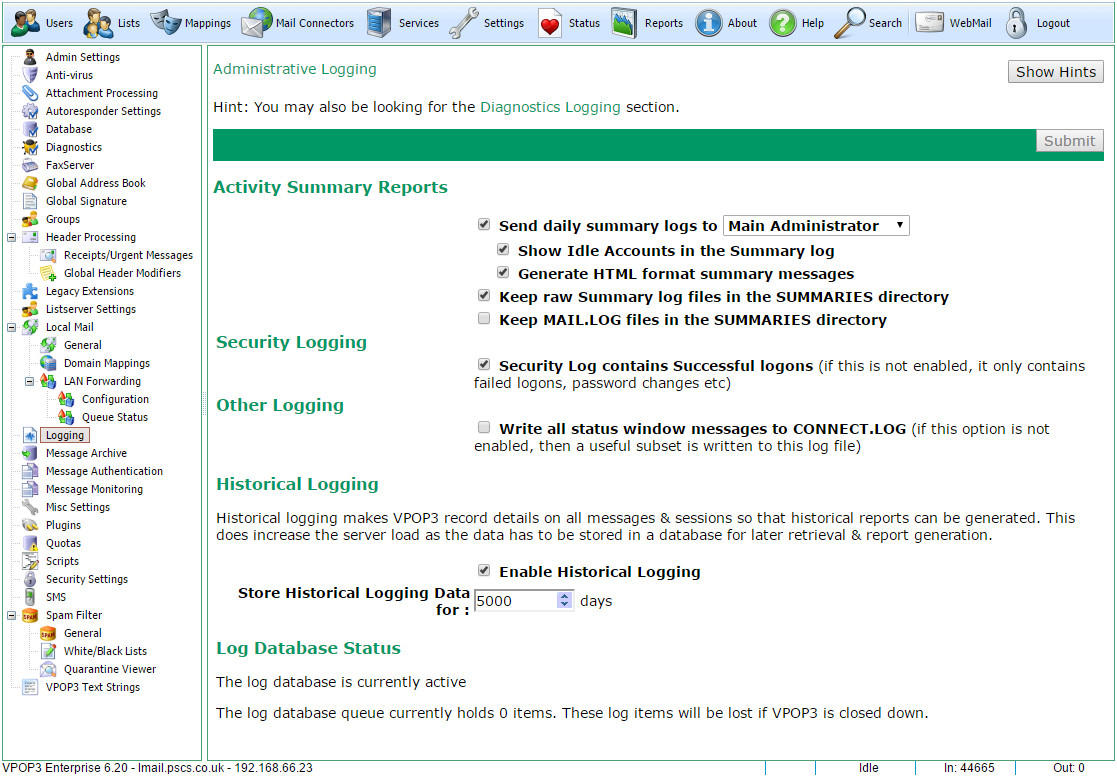Click the FaxServer icon
Image resolution: width=1117 pixels, height=776 pixels.
pos(30,165)
